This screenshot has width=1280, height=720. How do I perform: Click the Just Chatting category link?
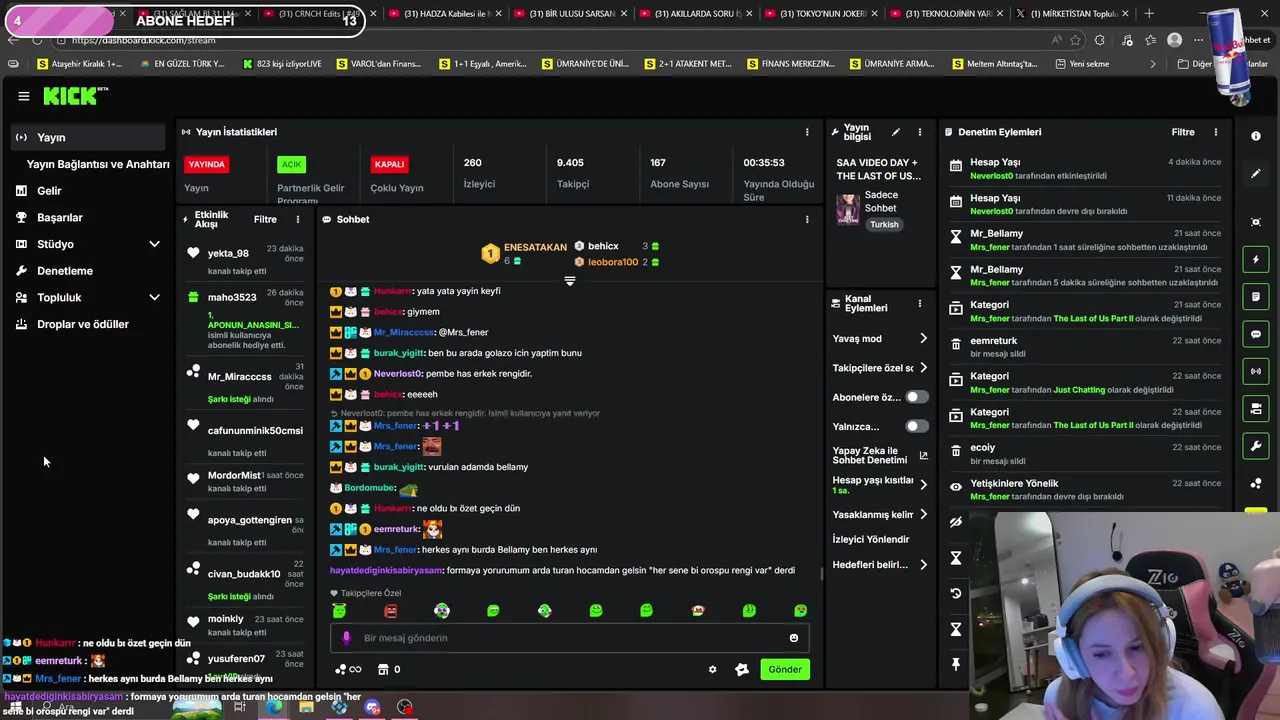click(x=1079, y=390)
